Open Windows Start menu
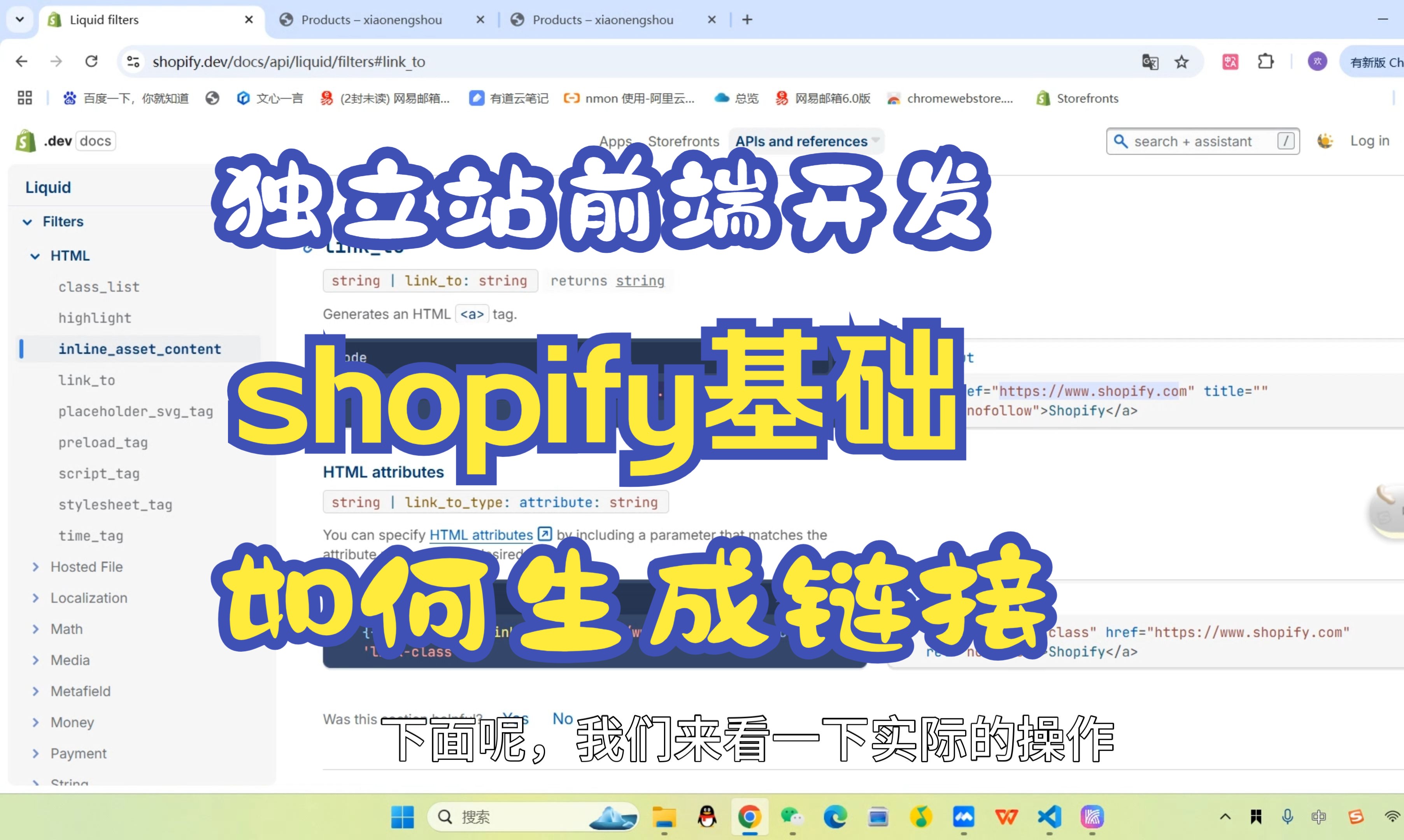 403,817
